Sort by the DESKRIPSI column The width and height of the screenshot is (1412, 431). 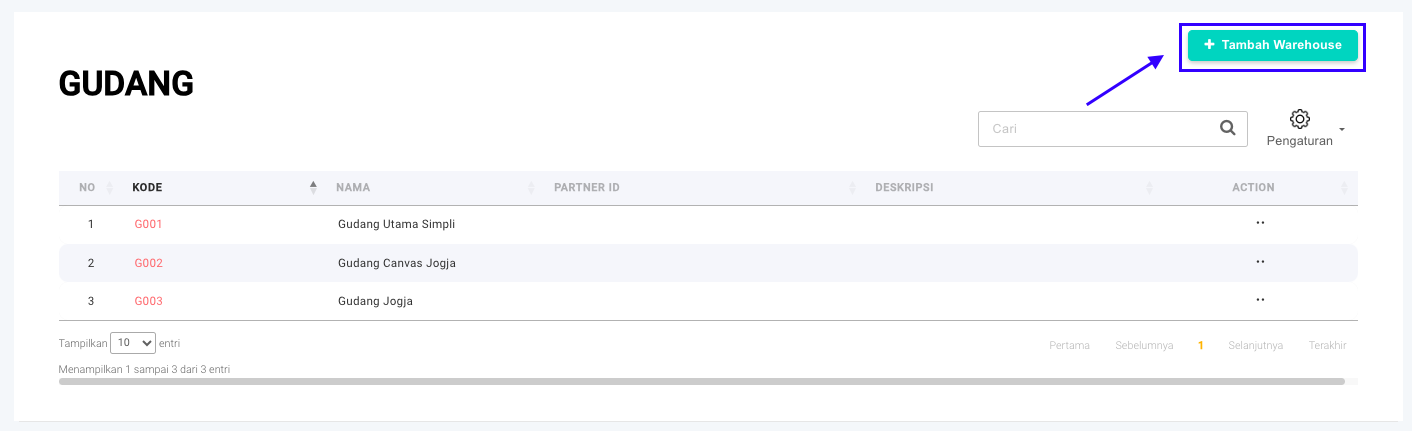[x=904, y=187]
